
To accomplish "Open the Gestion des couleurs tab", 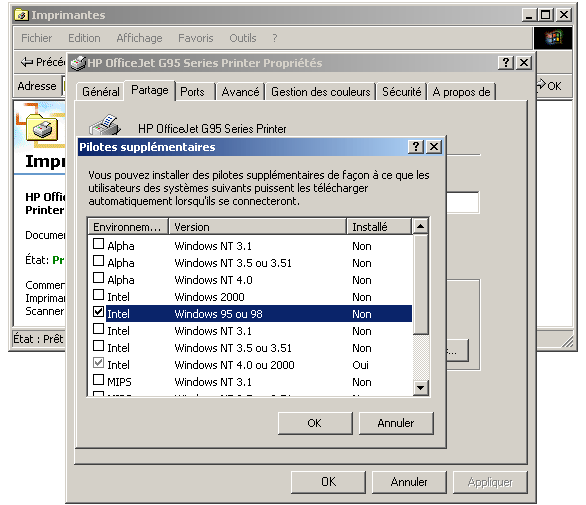I will tap(320, 92).
